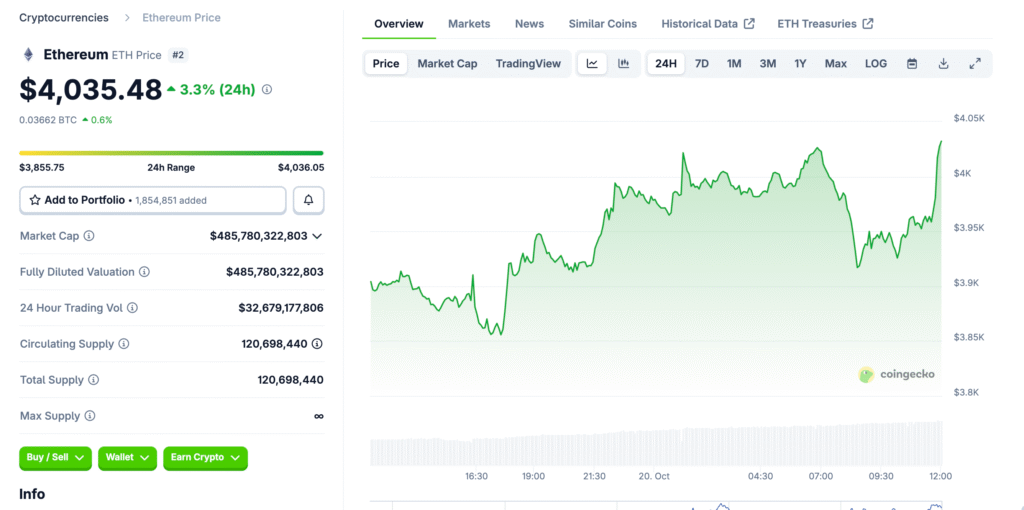Click the line chart view icon
This screenshot has width=1024, height=510.
592,64
